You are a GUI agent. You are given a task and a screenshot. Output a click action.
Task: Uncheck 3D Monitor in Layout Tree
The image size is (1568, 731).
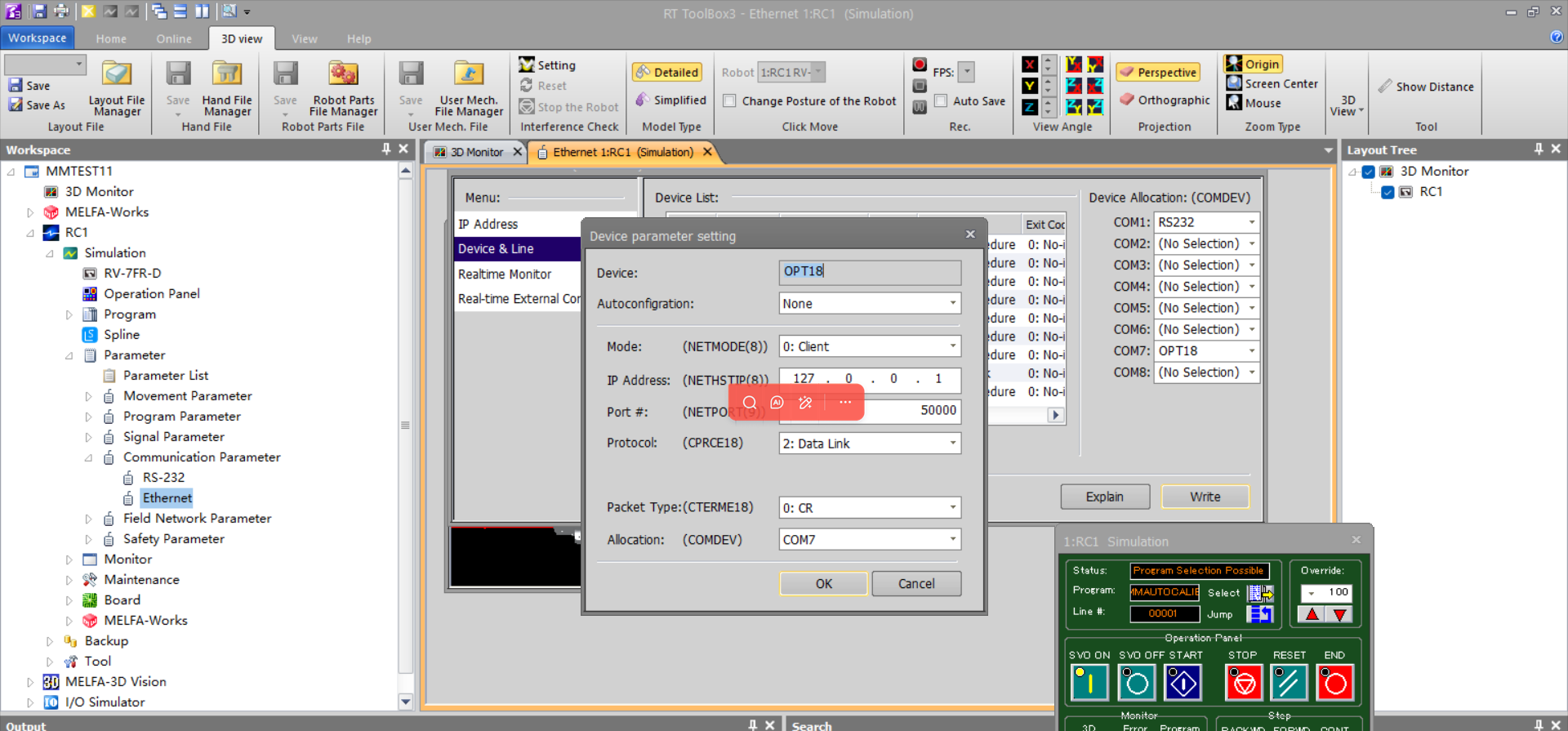point(1368,172)
